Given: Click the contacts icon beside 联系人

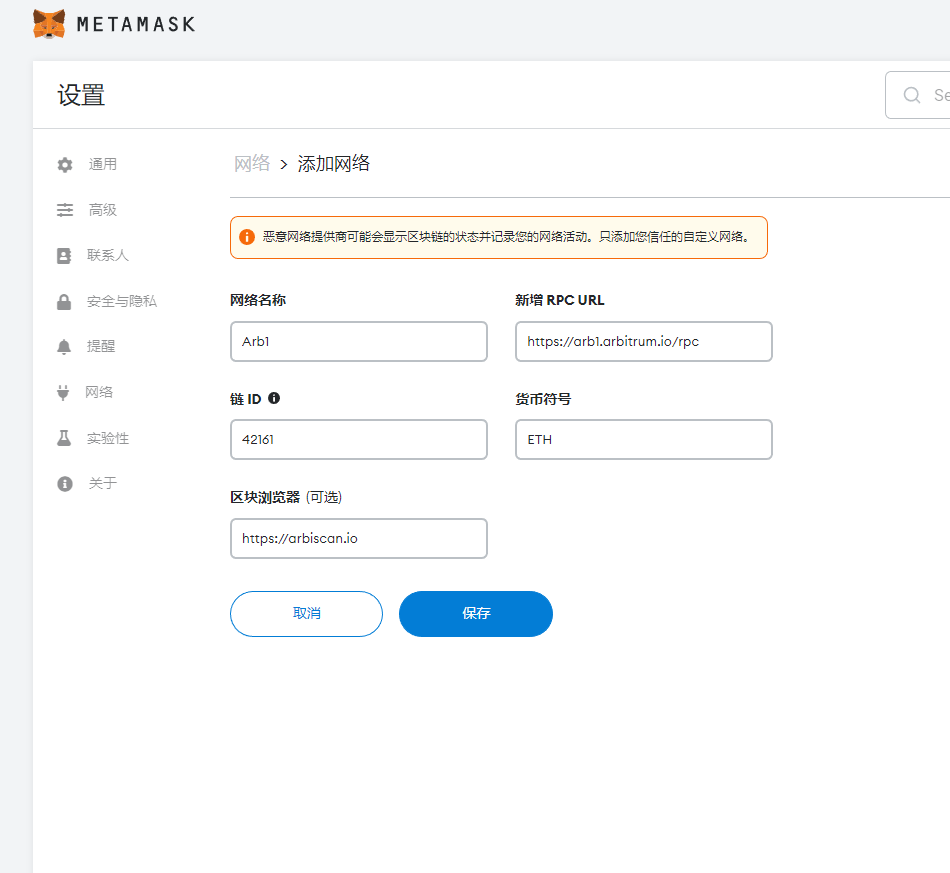Looking at the screenshot, I should click(x=64, y=256).
